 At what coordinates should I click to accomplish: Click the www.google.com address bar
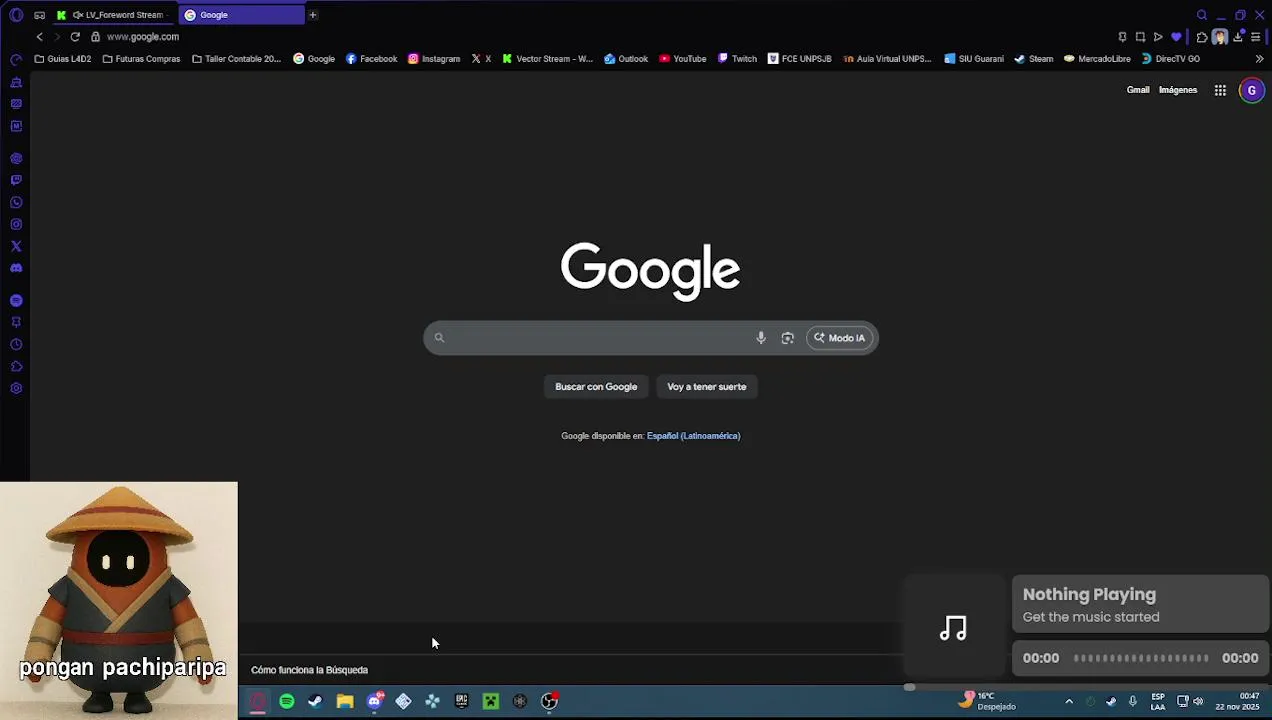(x=143, y=37)
